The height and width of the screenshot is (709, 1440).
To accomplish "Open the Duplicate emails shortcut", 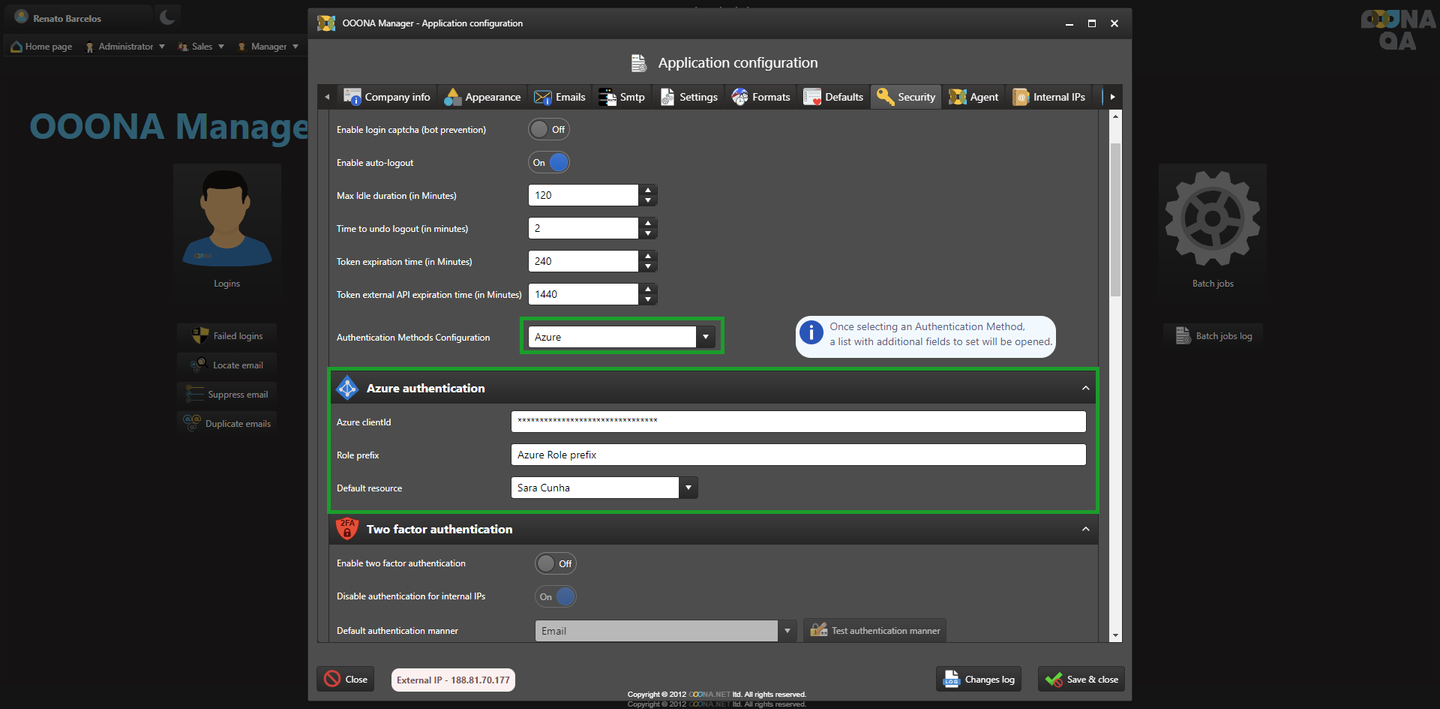I will (227, 423).
